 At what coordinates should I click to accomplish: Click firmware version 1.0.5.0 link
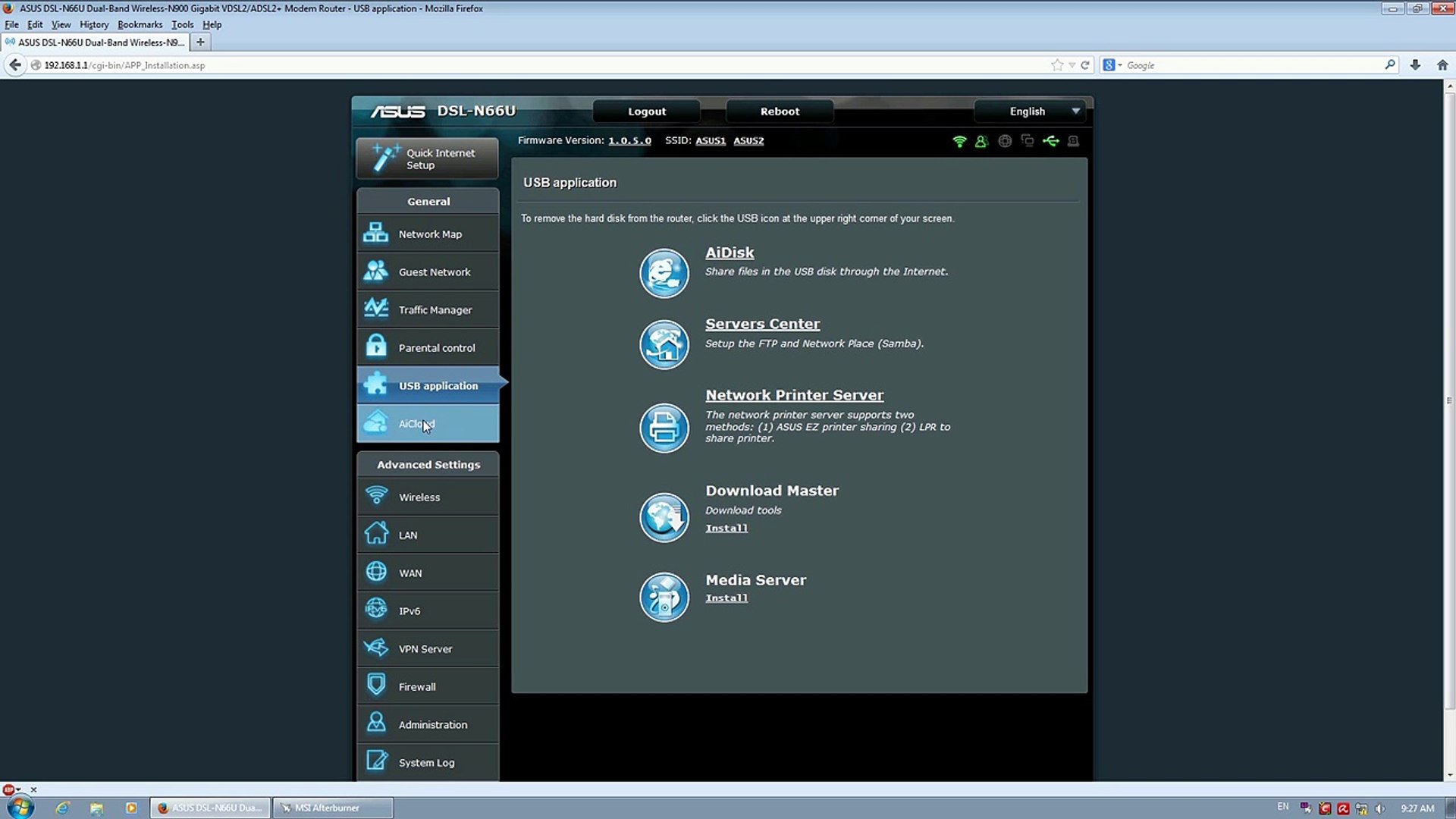tap(629, 141)
